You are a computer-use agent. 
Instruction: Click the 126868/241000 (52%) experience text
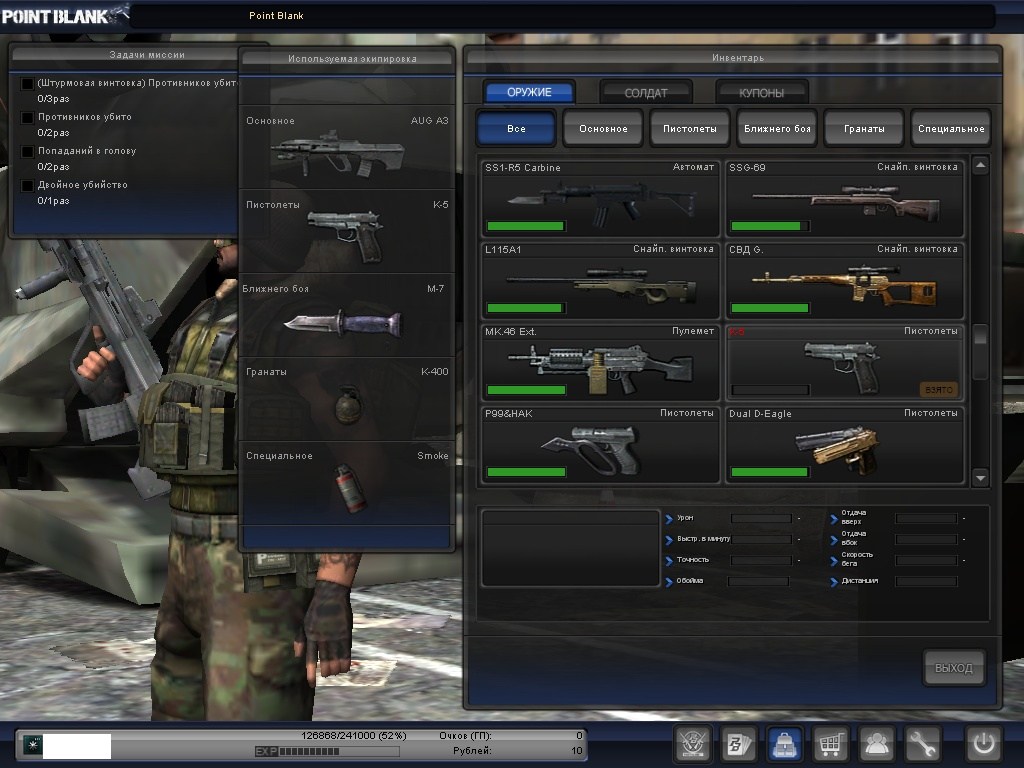[x=353, y=735]
